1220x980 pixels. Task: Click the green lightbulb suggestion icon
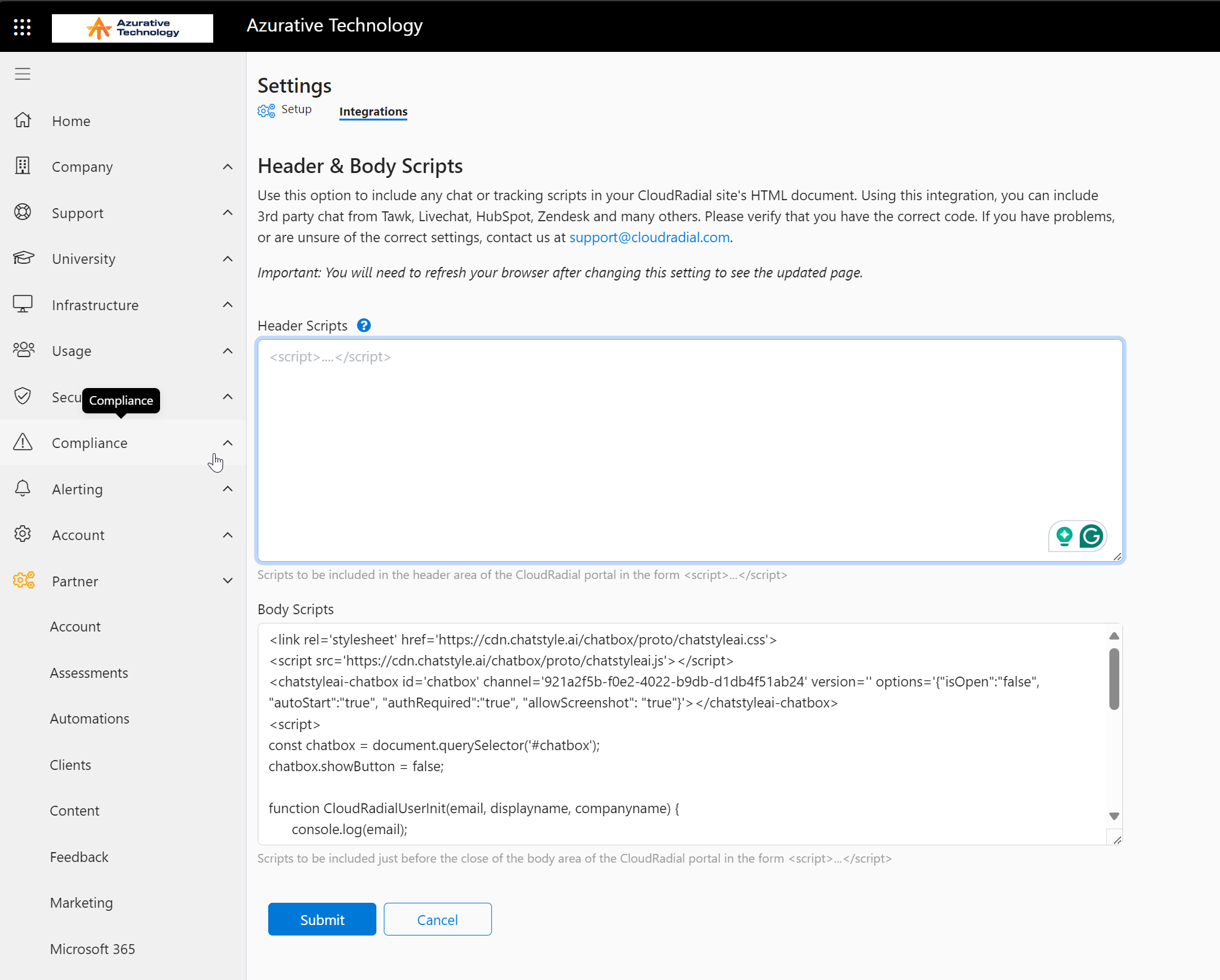[1064, 536]
